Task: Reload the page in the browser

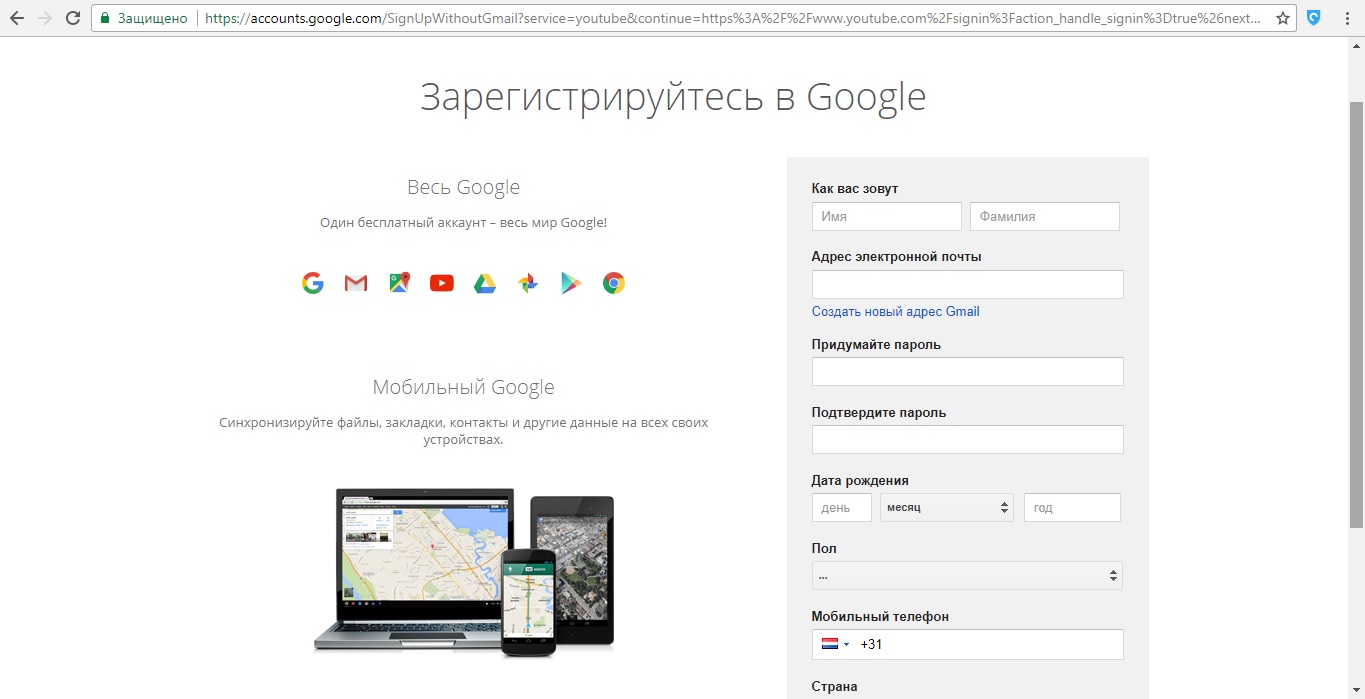Action: pyautogui.click(x=72, y=18)
